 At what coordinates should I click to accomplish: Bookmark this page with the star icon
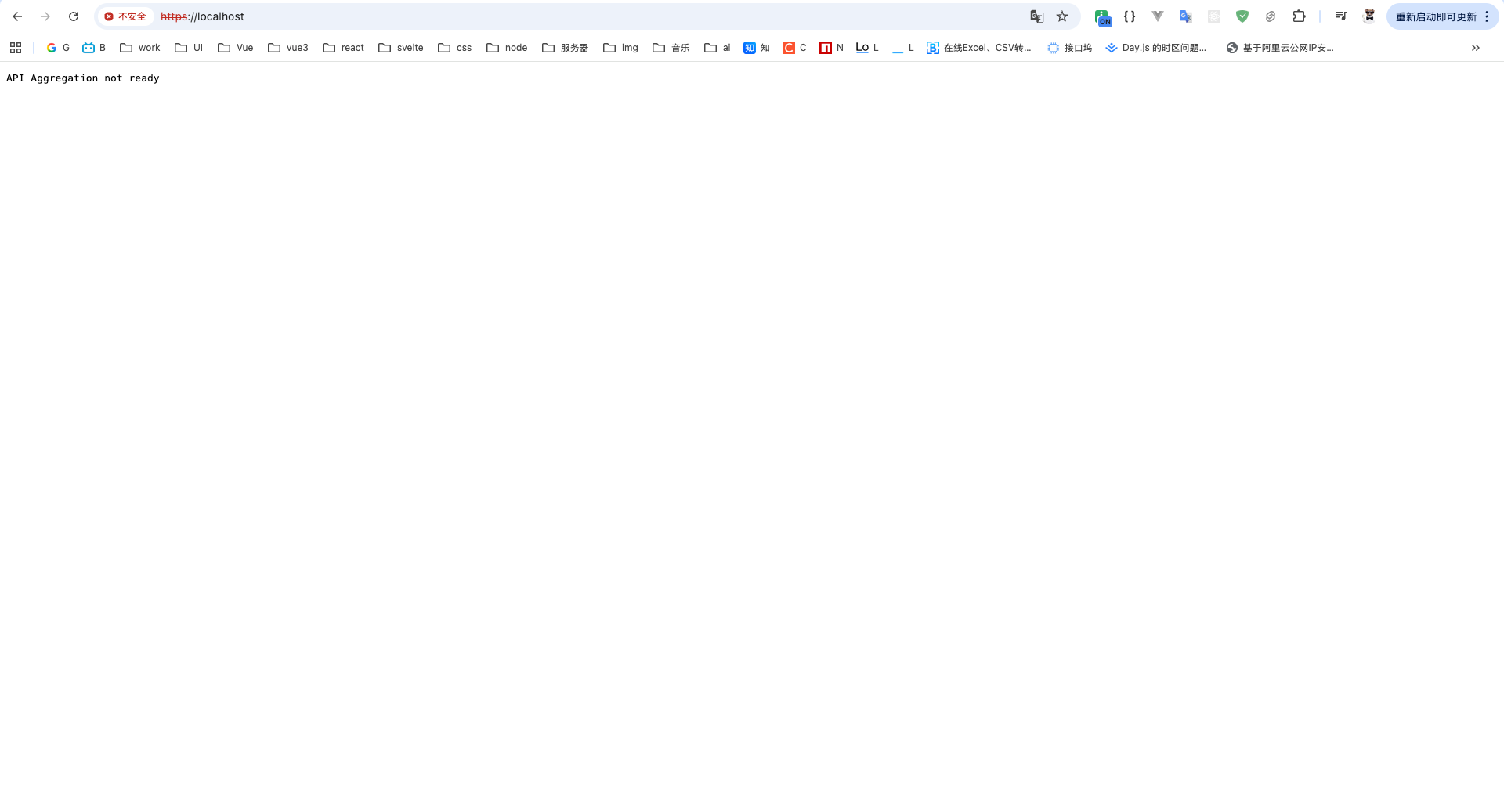point(1062,16)
